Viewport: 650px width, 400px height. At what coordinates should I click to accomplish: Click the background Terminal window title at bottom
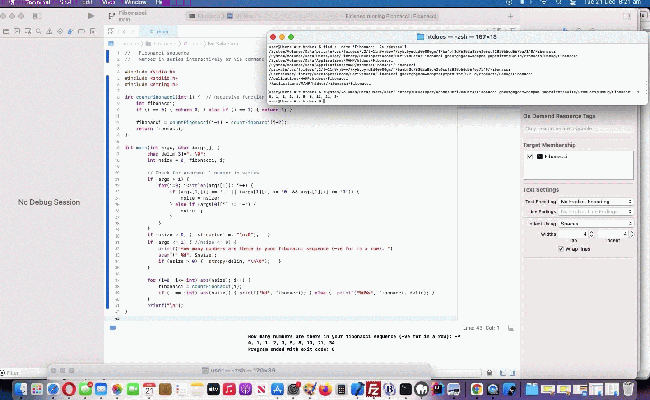(238, 370)
